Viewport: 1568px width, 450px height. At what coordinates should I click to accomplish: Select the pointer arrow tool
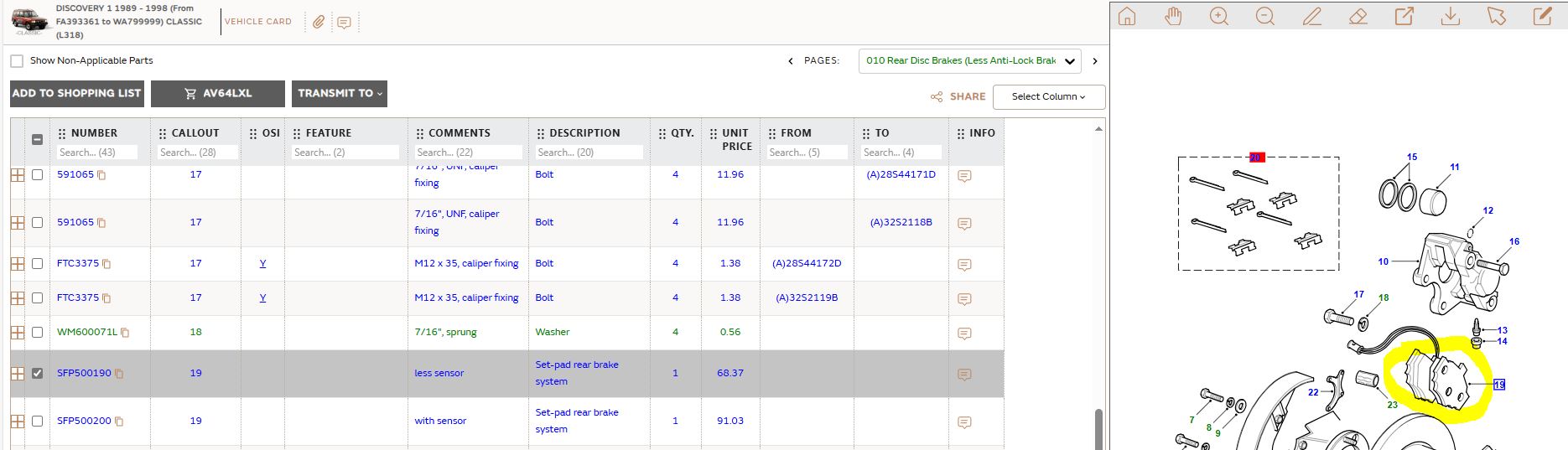[1496, 17]
